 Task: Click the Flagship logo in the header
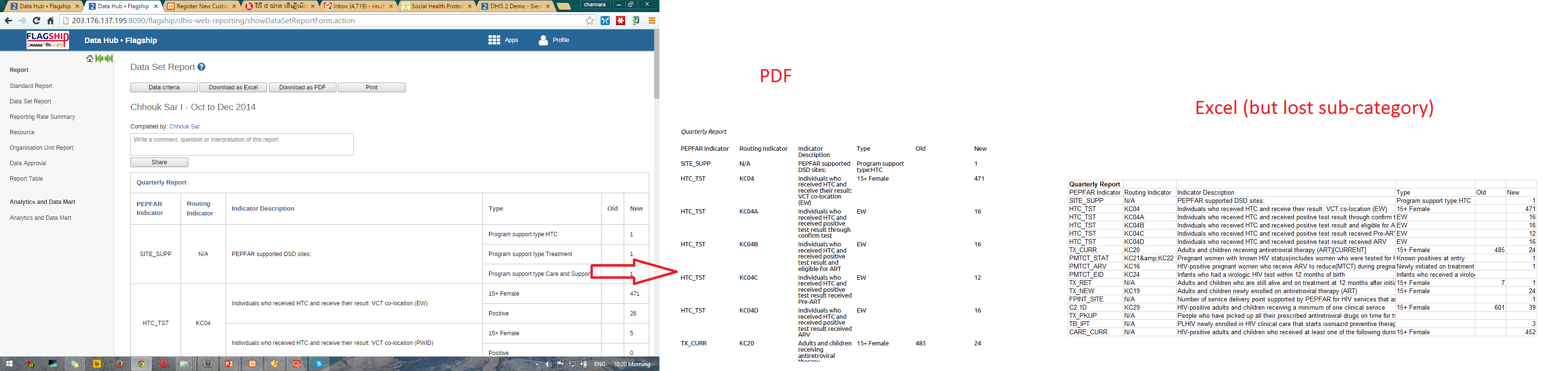(x=47, y=40)
